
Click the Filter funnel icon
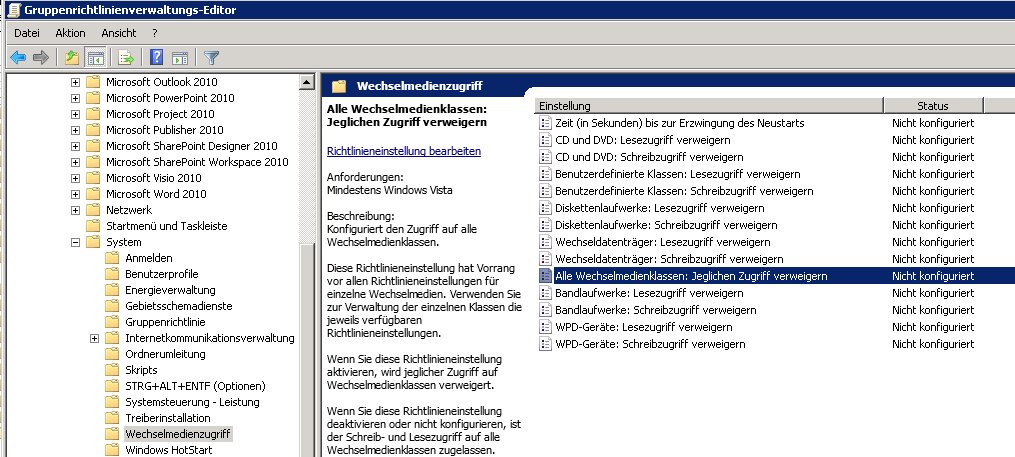tap(211, 57)
